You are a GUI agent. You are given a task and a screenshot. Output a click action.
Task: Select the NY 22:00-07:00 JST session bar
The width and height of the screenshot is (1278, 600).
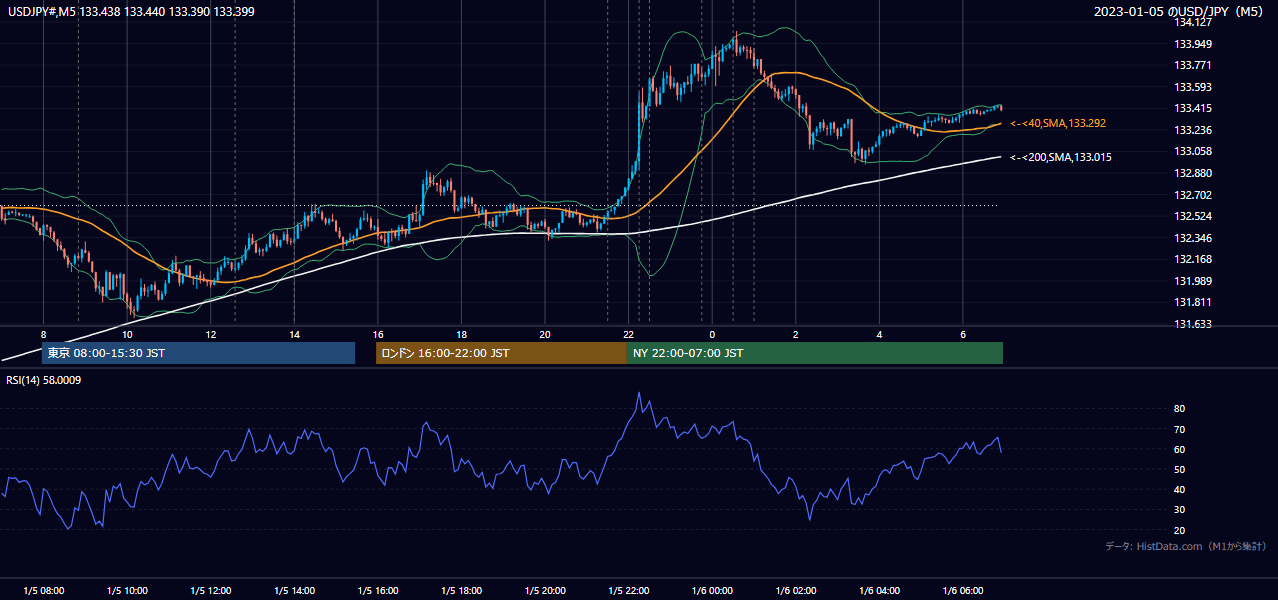coord(815,353)
